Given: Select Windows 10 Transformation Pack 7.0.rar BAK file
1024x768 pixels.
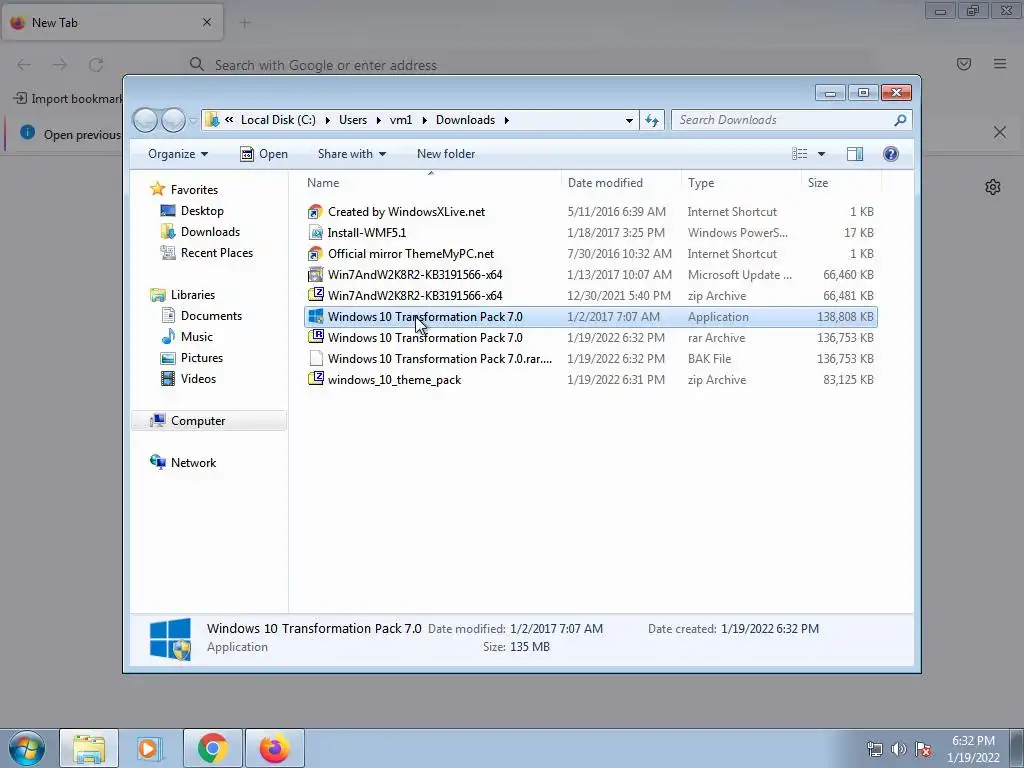Looking at the screenshot, I should (x=590, y=359).
